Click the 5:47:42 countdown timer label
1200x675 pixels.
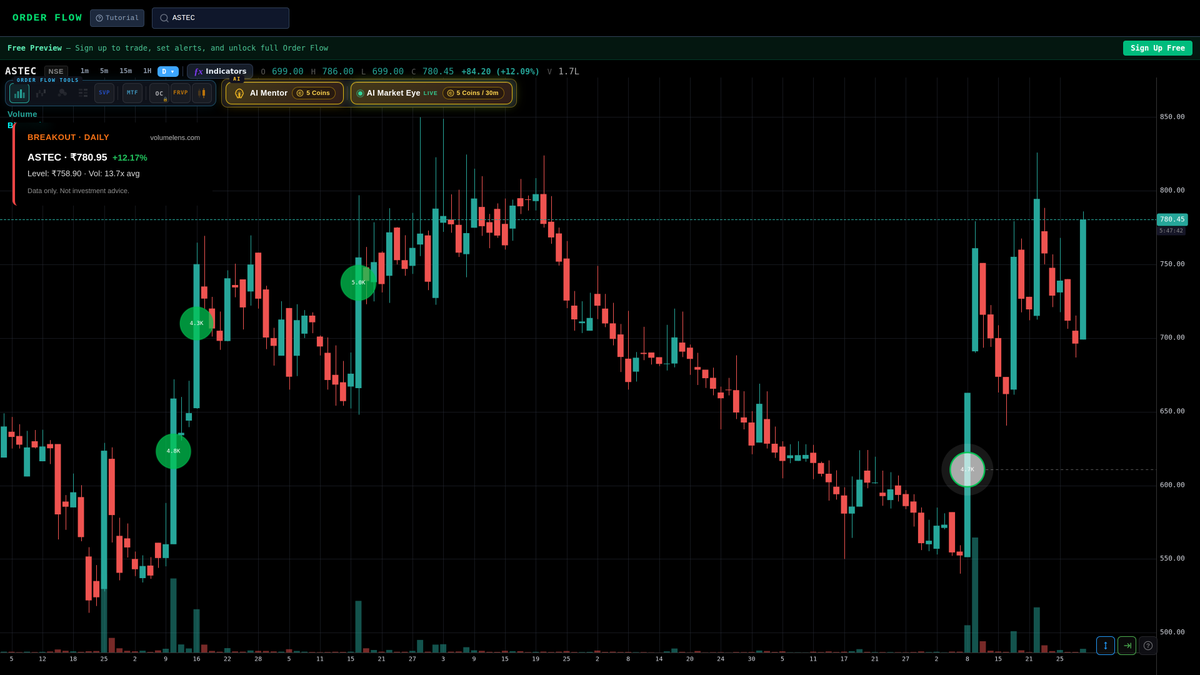[x=1171, y=230]
